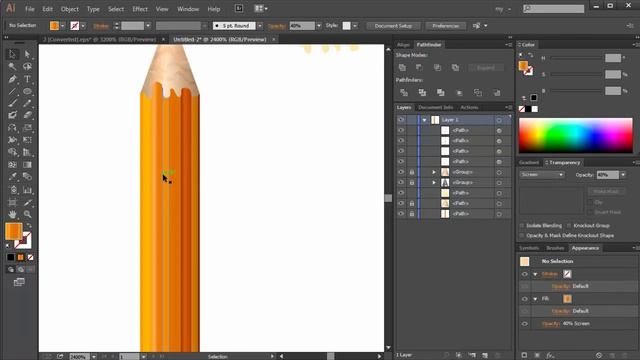Enable the Knockout Group checkbox
640x360 pixels.
click(x=569, y=225)
